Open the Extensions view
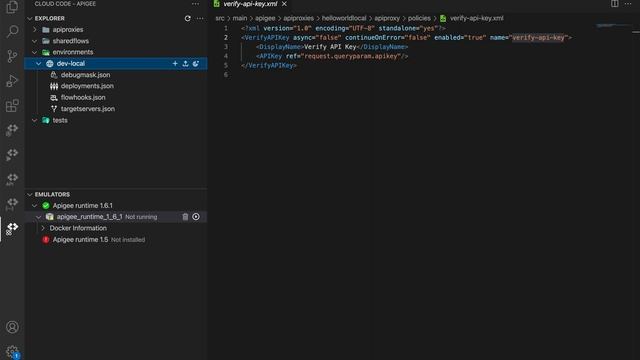The height and width of the screenshot is (360, 640). pyautogui.click(x=12, y=106)
